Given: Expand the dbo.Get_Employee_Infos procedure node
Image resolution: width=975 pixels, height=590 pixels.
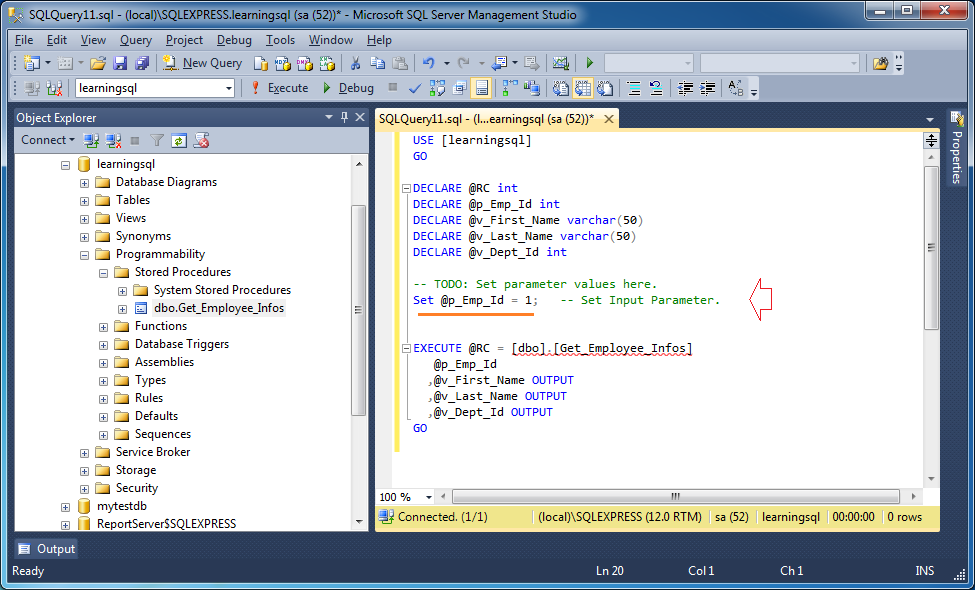Looking at the screenshot, I should (122, 309).
